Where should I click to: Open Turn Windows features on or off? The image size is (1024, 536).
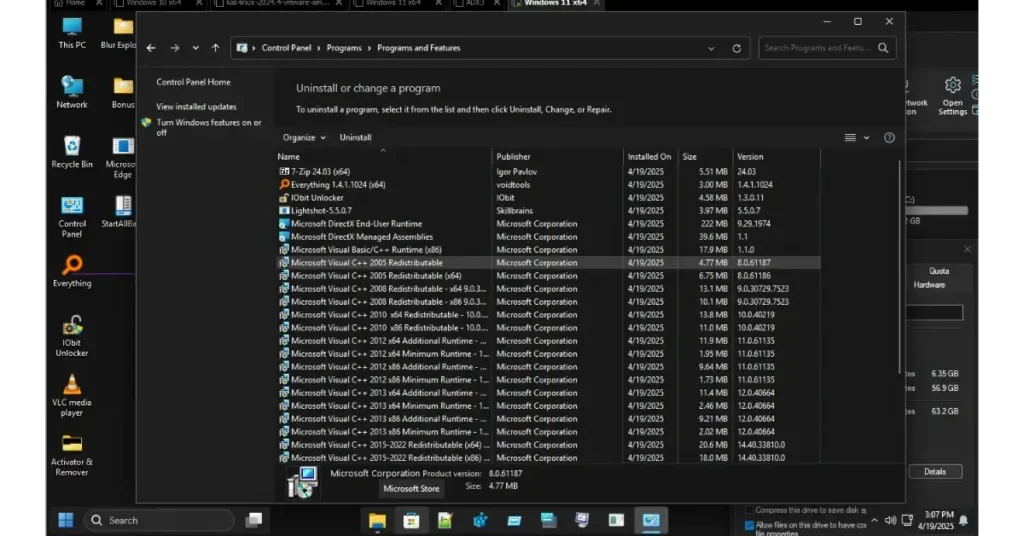(x=208, y=127)
